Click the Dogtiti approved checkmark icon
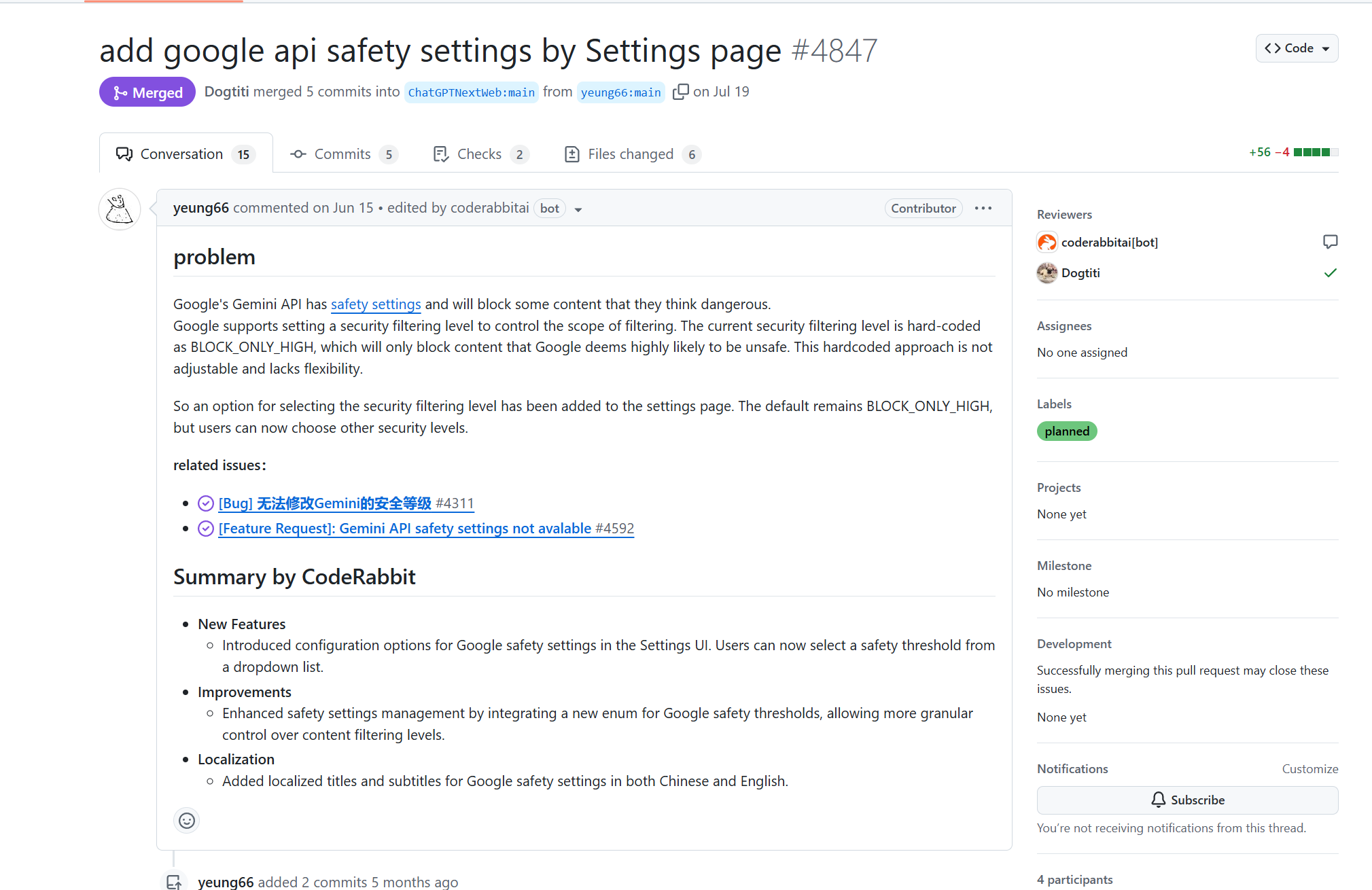 pos(1330,273)
